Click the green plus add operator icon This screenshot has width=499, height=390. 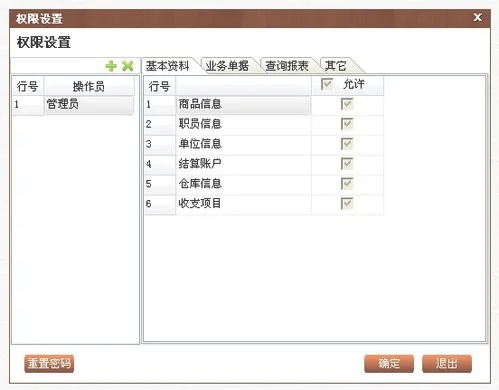[111, 66]
